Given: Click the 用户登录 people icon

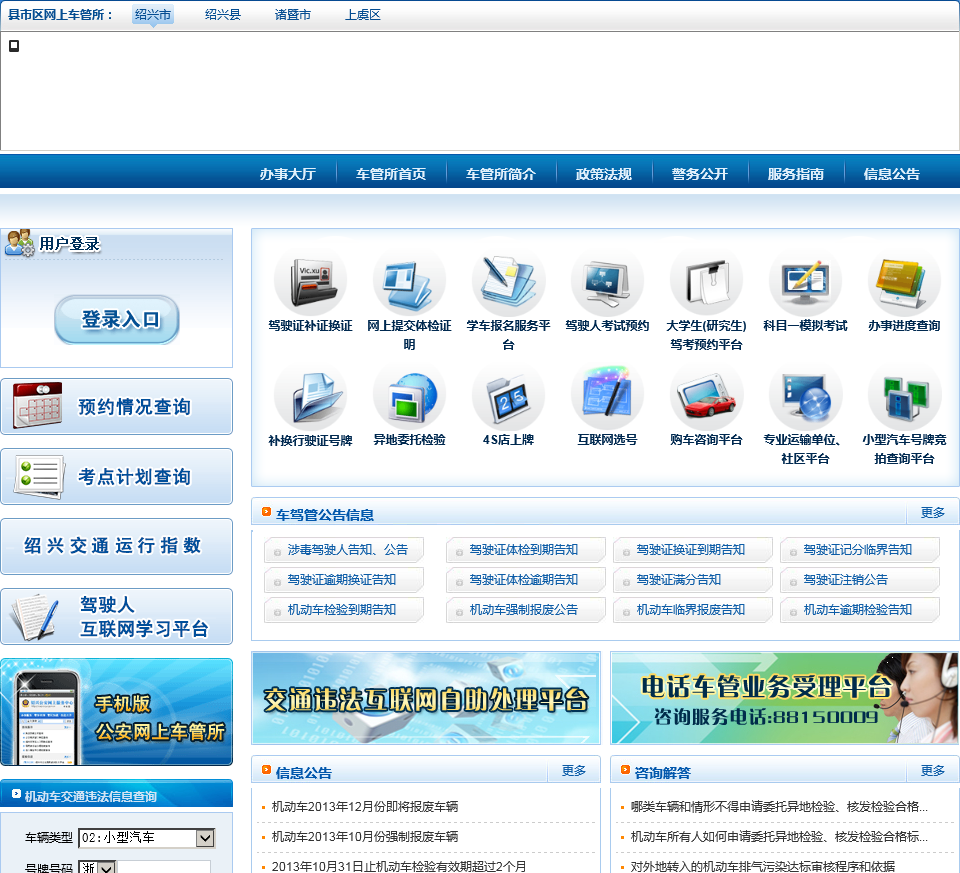Looking at the screenshot, I should [x=20, y=243].
